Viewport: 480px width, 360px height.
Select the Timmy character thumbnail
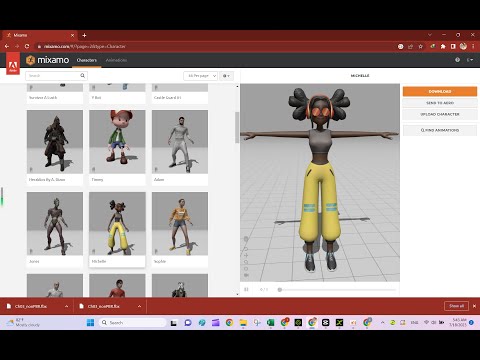coord(117,142)
